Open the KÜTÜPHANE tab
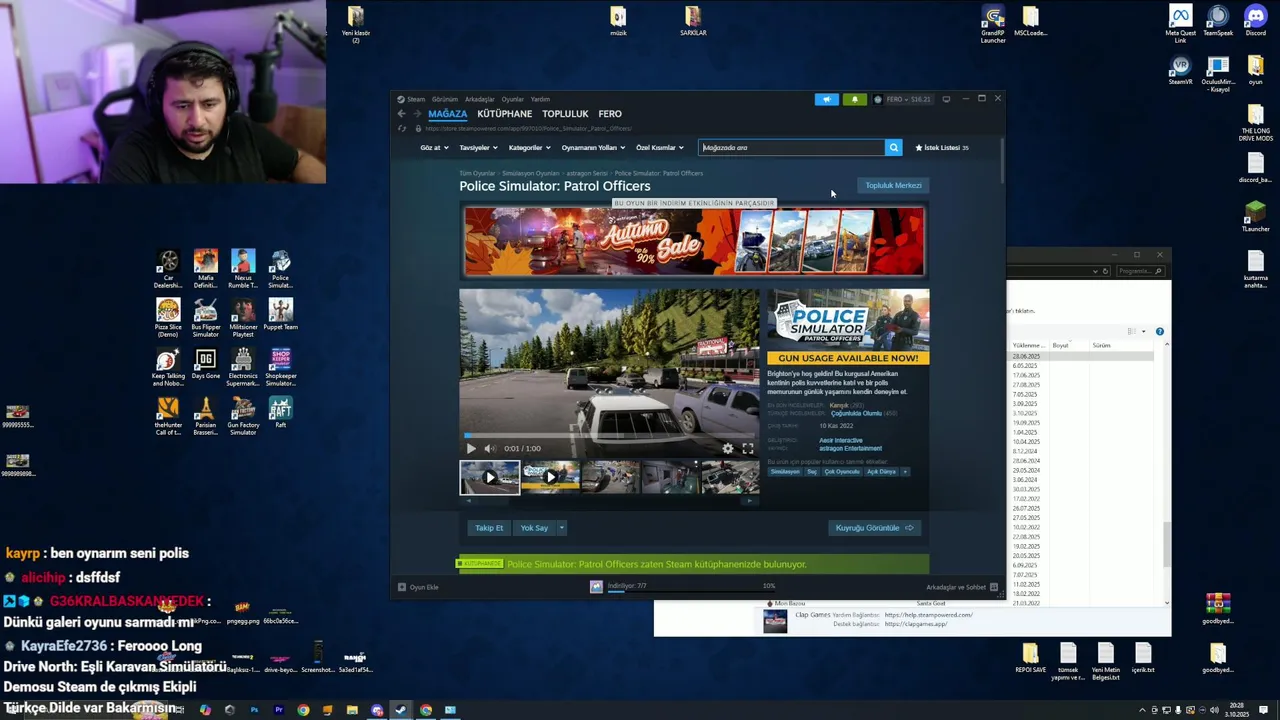This screenshot has width=1280, height=720. tap(504, 114)
